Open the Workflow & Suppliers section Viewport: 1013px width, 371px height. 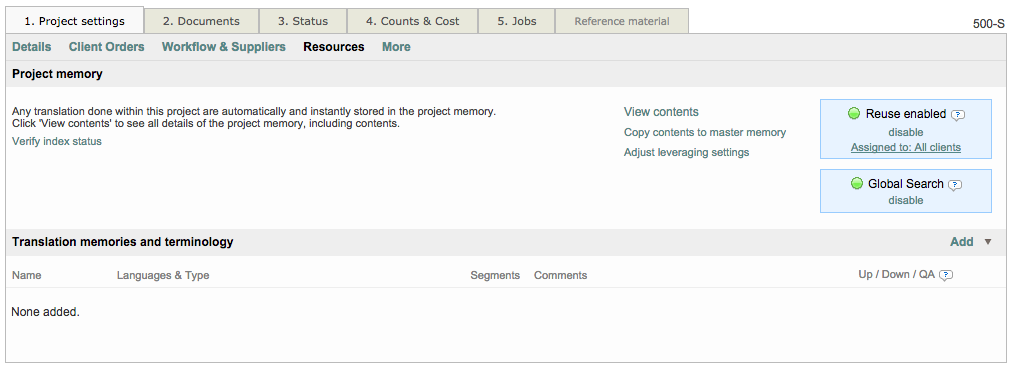click(224, 47)
